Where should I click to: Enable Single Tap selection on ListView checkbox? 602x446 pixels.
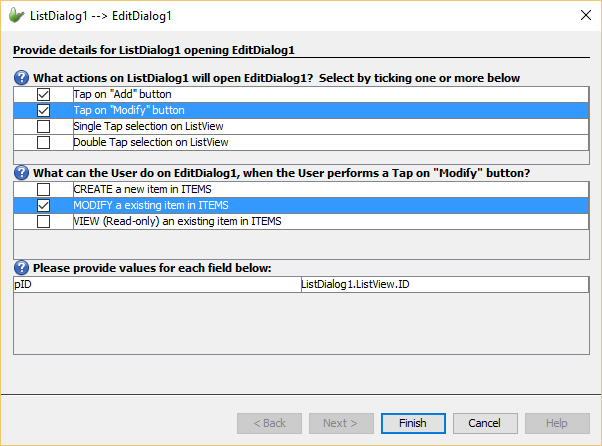[x=43, y=127]
